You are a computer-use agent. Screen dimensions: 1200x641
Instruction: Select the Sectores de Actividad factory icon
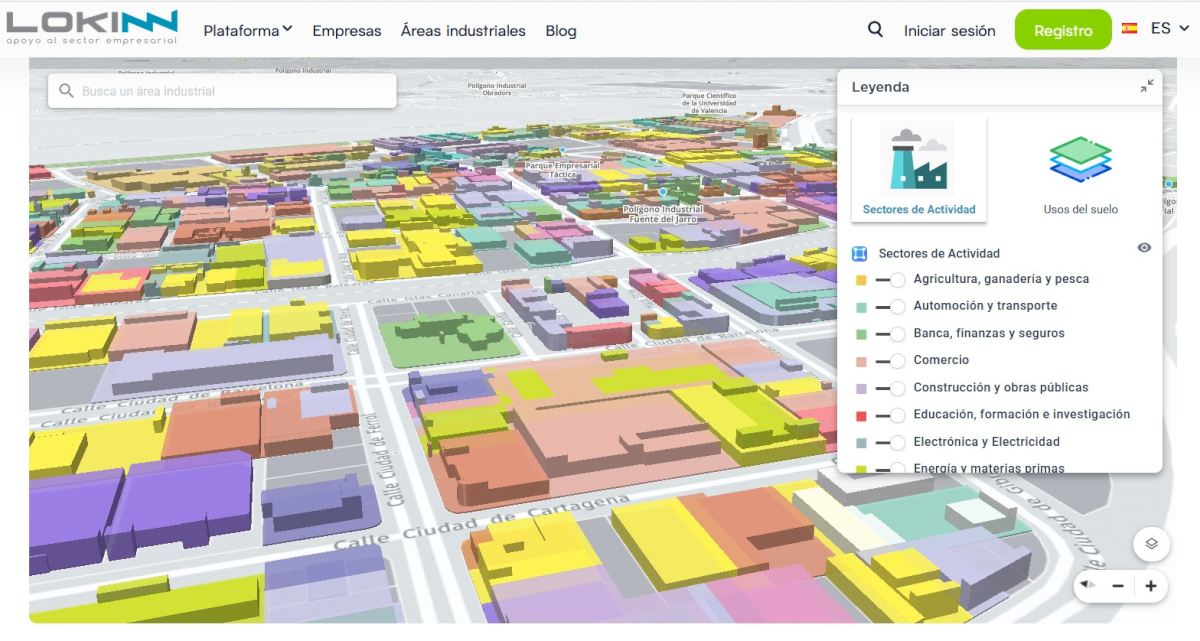coord(918,158)
